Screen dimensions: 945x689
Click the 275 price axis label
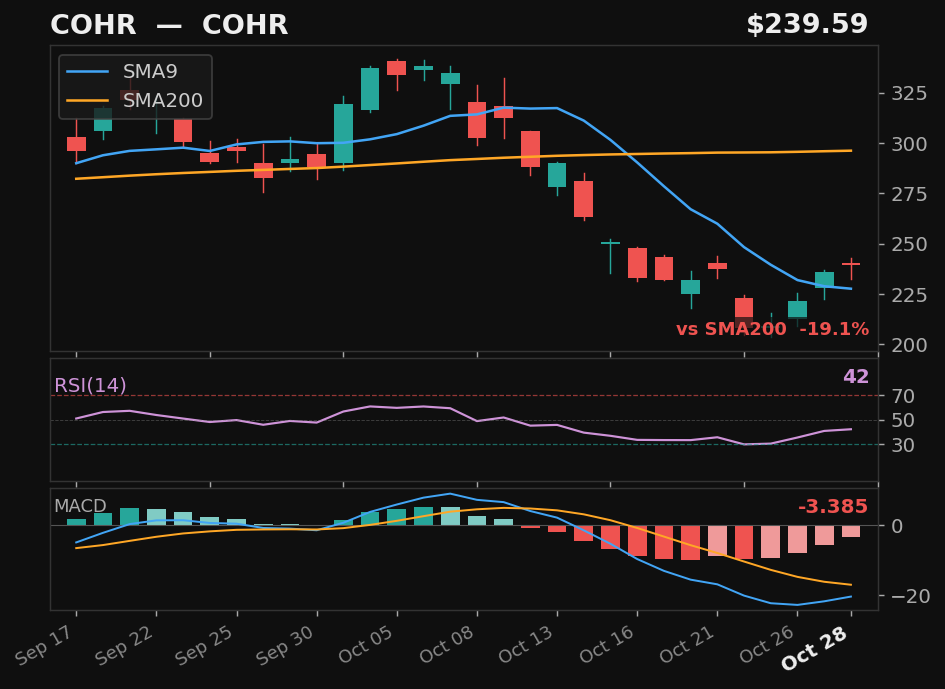(909, 194)
